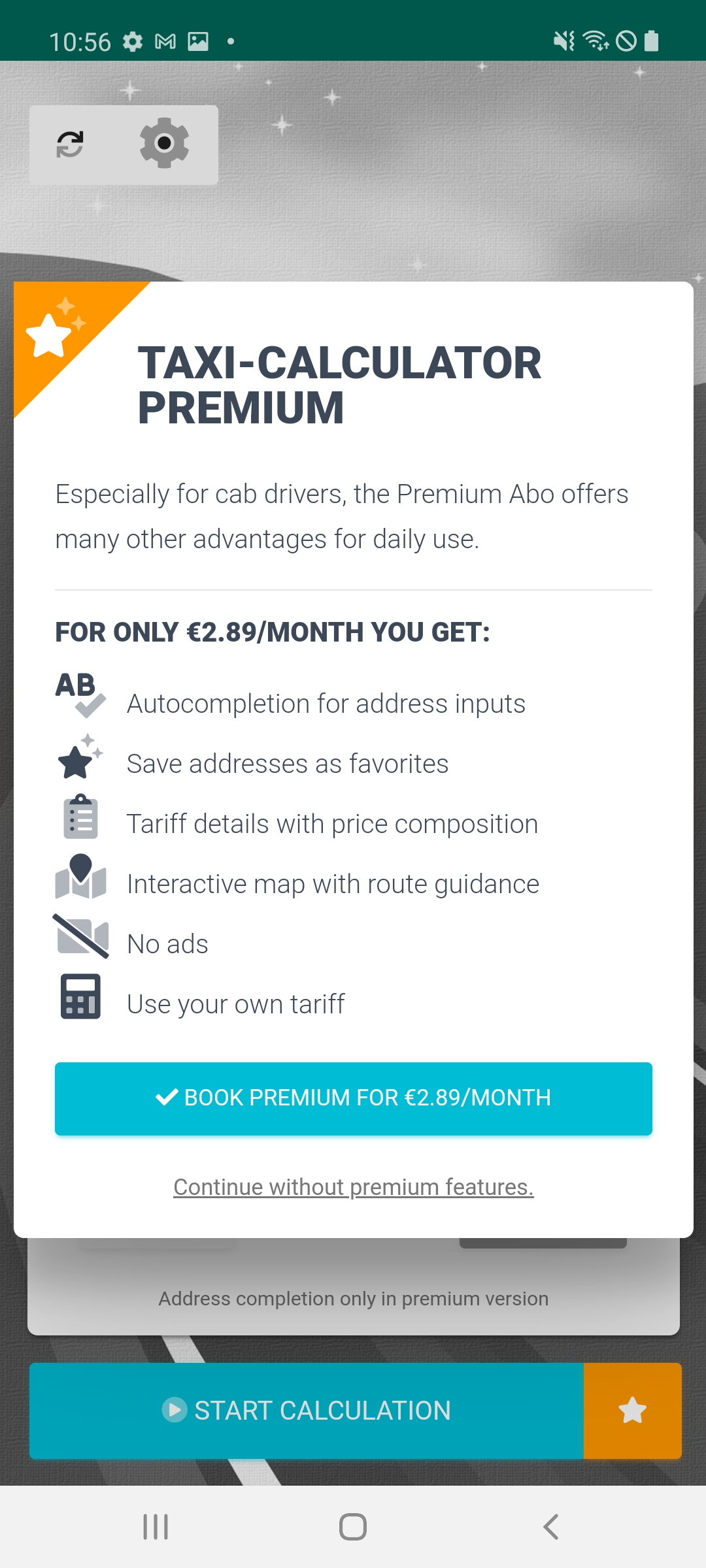The width and height of the screenshot is (706, 1568).
Task: Open the recent apps navigation button
Action: 156,1527
